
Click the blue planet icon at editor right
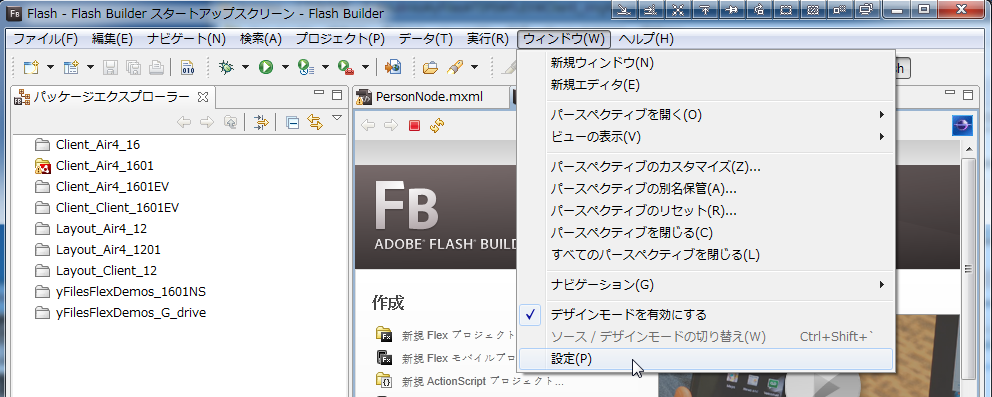tap(962, 126)
